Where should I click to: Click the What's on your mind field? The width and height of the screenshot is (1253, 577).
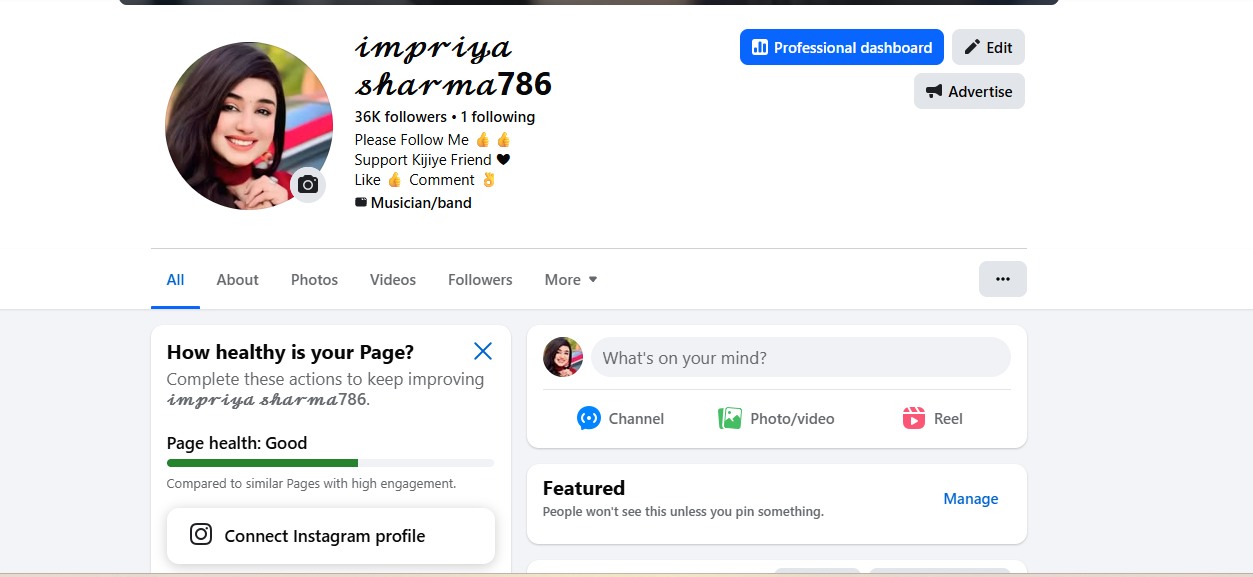pos(800,357)
